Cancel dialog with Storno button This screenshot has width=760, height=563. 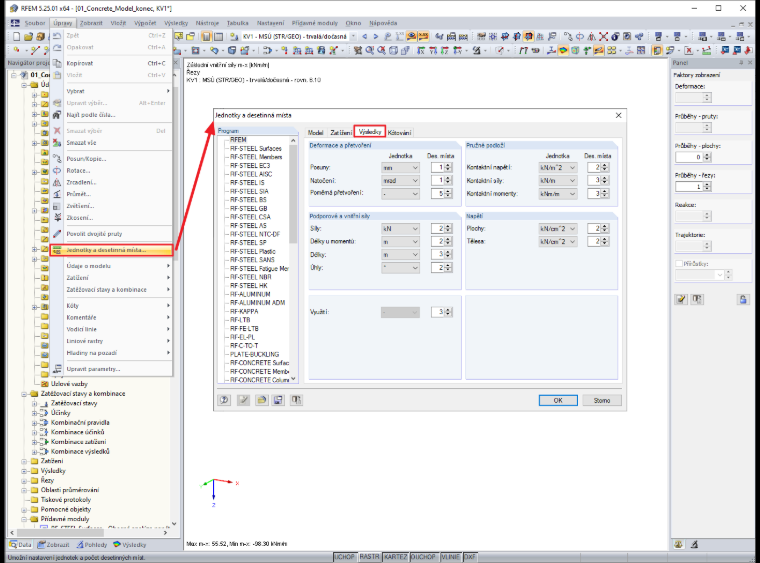[x=602, y=400]
